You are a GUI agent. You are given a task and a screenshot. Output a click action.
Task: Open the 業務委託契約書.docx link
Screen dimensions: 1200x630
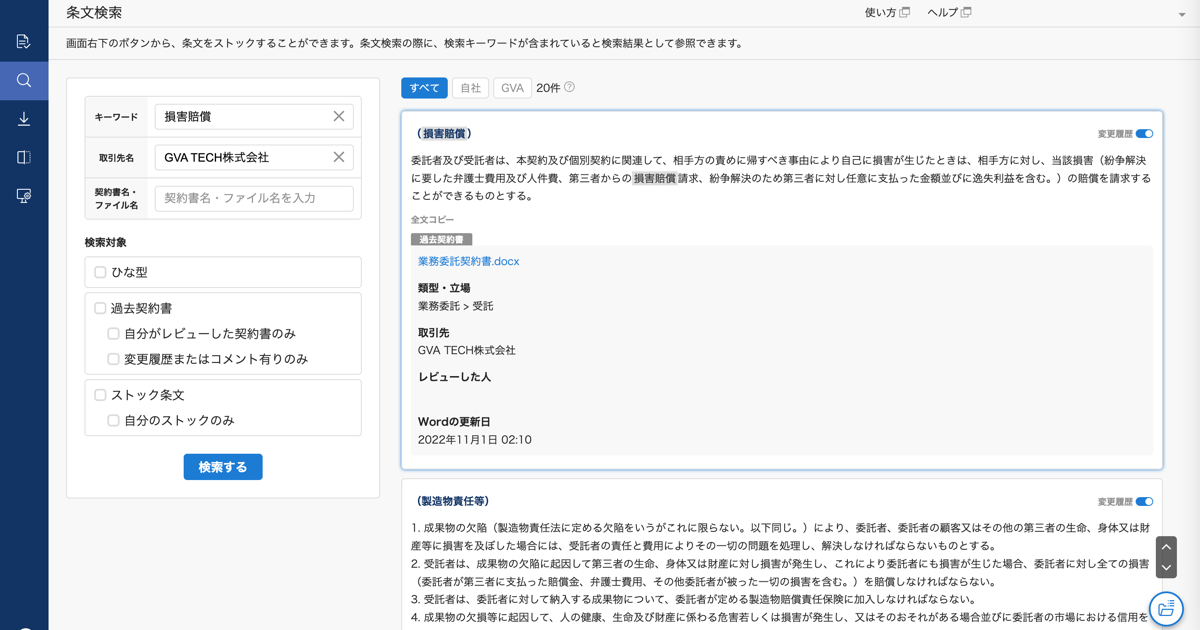coord(468,261)
